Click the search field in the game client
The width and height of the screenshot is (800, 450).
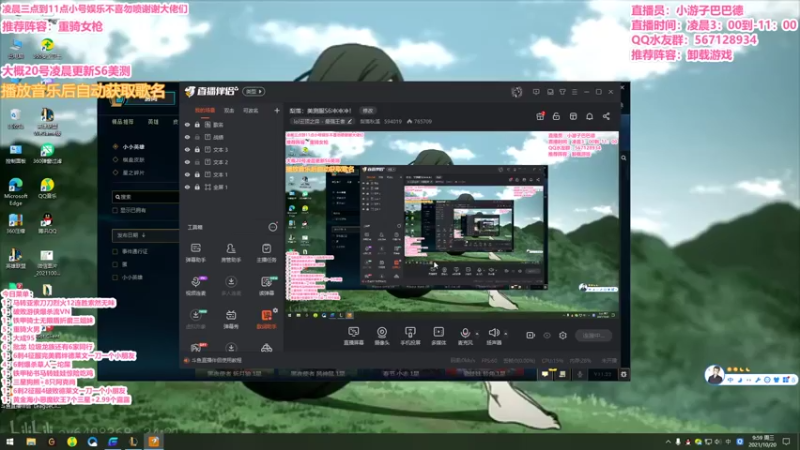pyautogui.click(x=145, y=196)
